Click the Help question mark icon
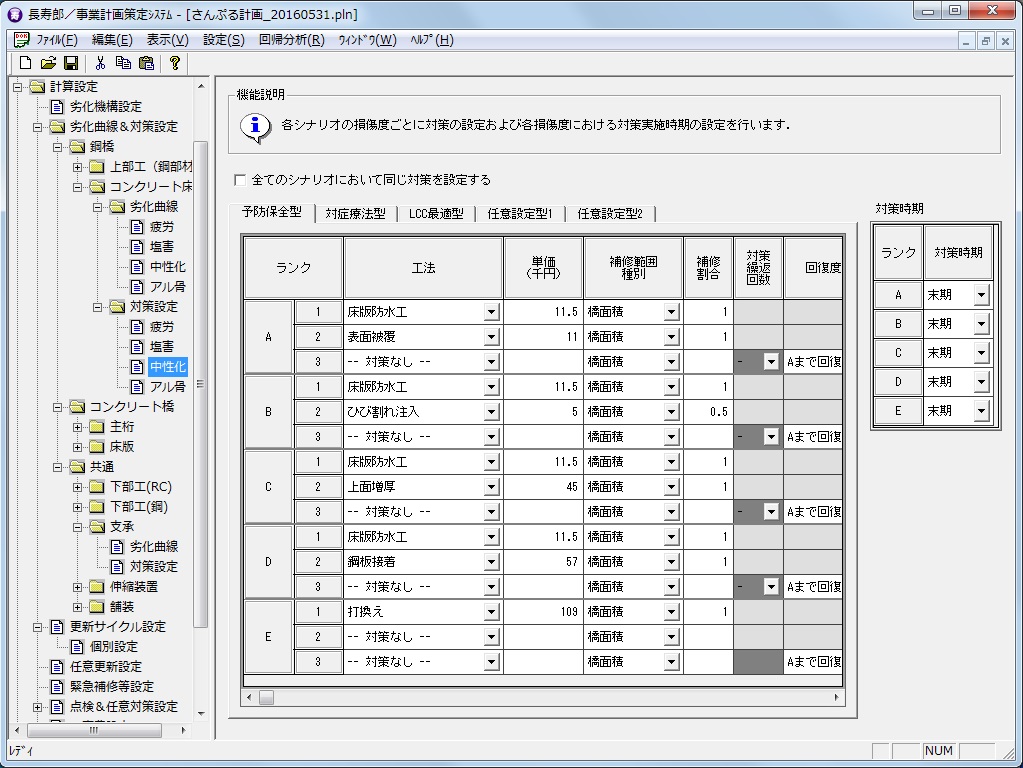This screenshot has height=768, width=1023. [x=175, y=63]
